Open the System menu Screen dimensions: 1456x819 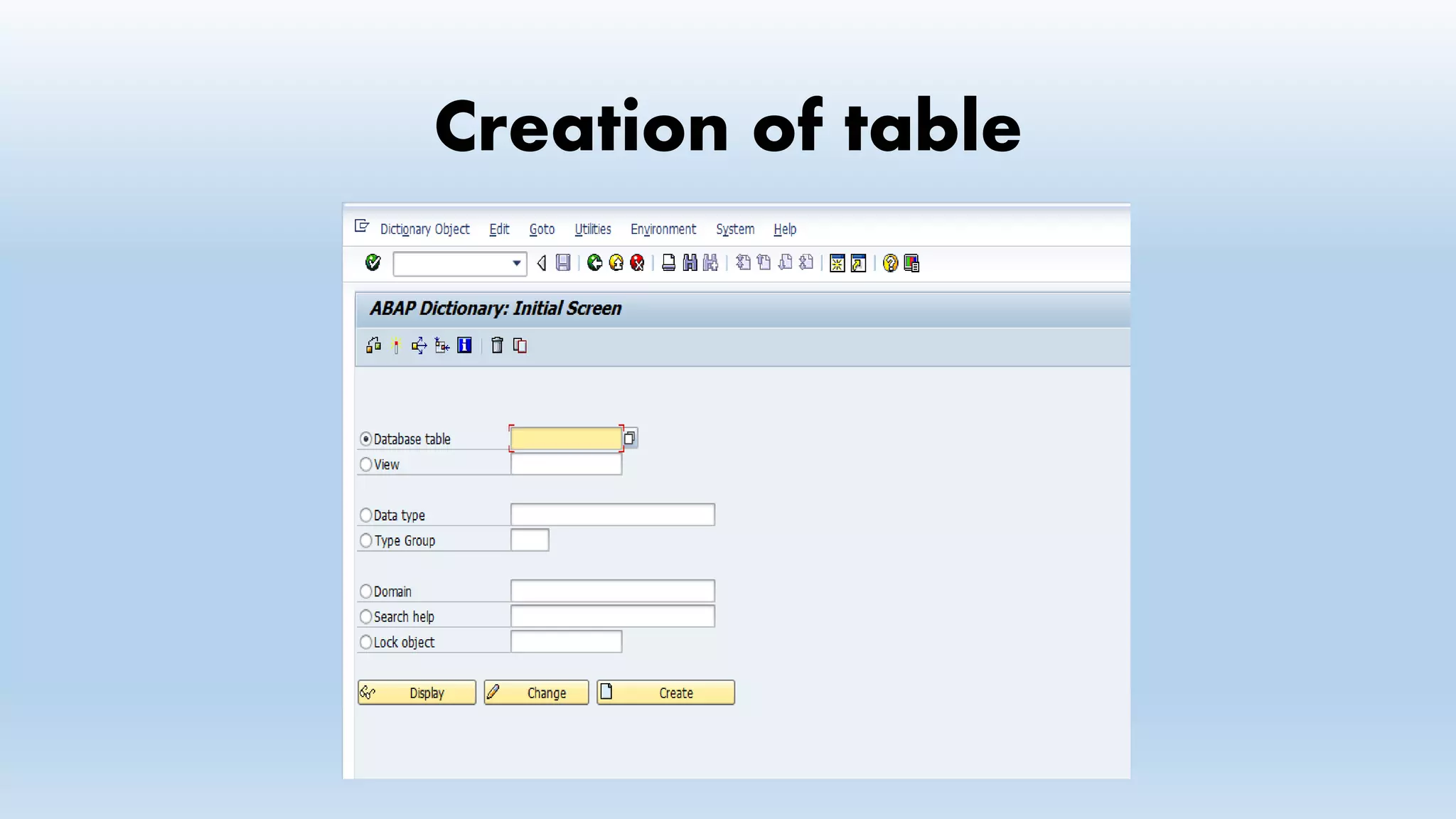point(734,229)
